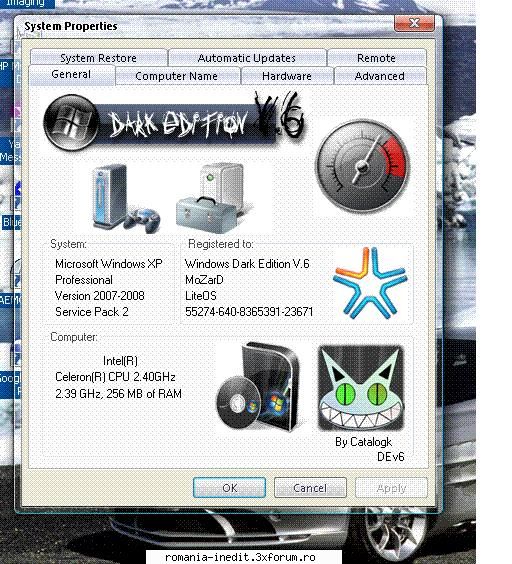Screen dimensions: 512x564
Task: Click the 2.39 GHz, 256 MB of RAM text
Action: 118,394
